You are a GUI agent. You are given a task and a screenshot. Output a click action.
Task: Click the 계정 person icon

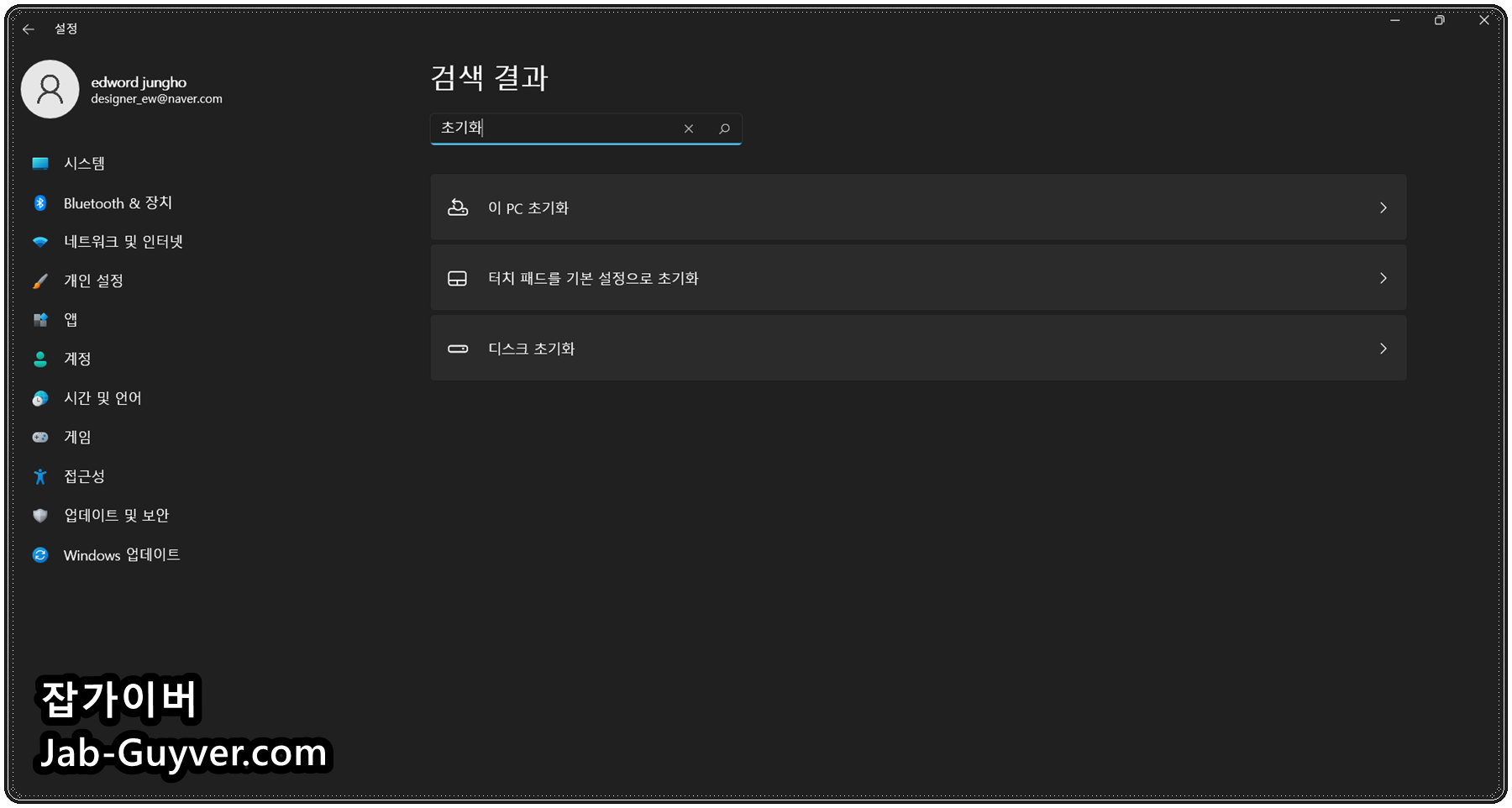tap(40, 359)
